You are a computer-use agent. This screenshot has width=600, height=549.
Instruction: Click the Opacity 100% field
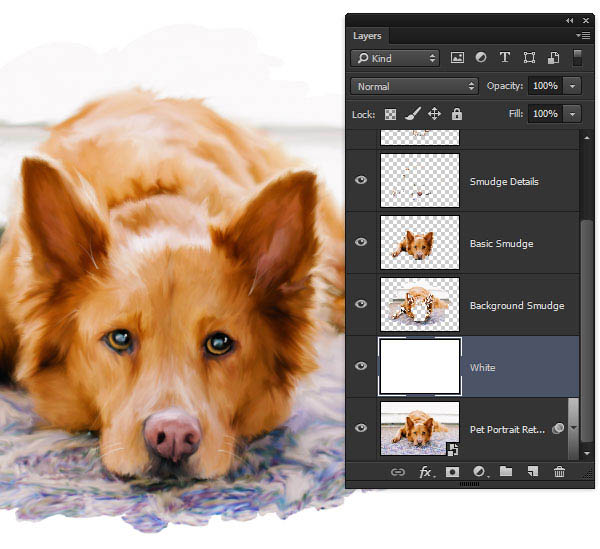[546, 86]
